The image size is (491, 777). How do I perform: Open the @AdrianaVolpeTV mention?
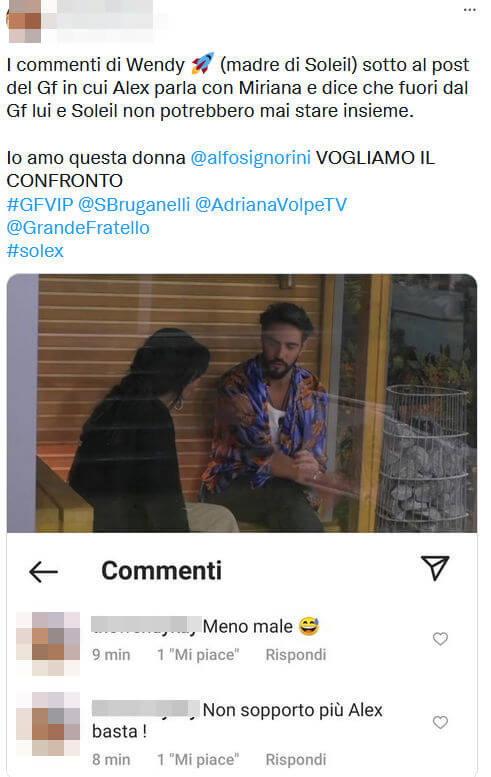click(x=271, y=204)
